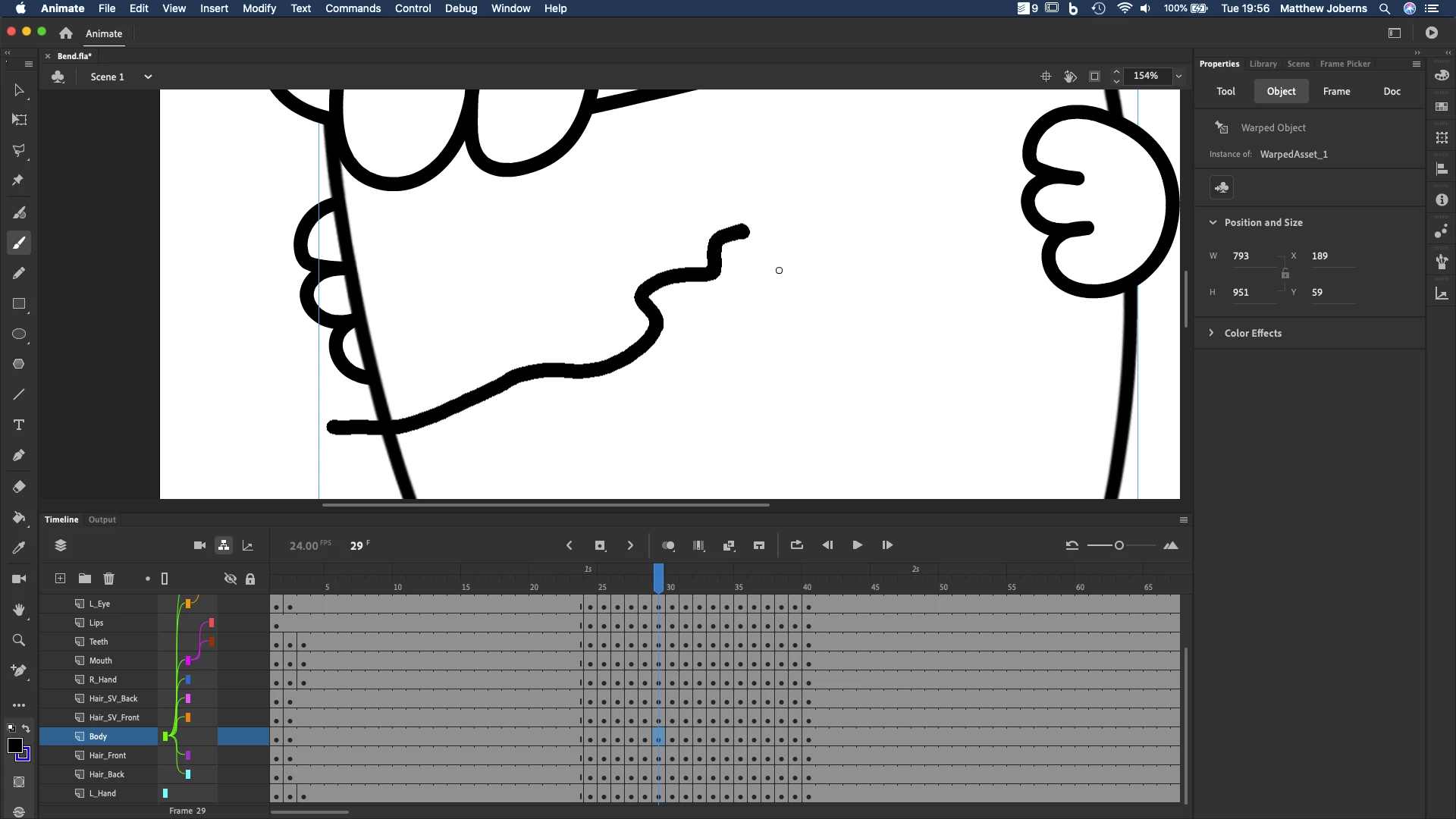Screen dimensions: 1456x819
Task: Toggle hide all layers icon
Action: tap(231, 579)
